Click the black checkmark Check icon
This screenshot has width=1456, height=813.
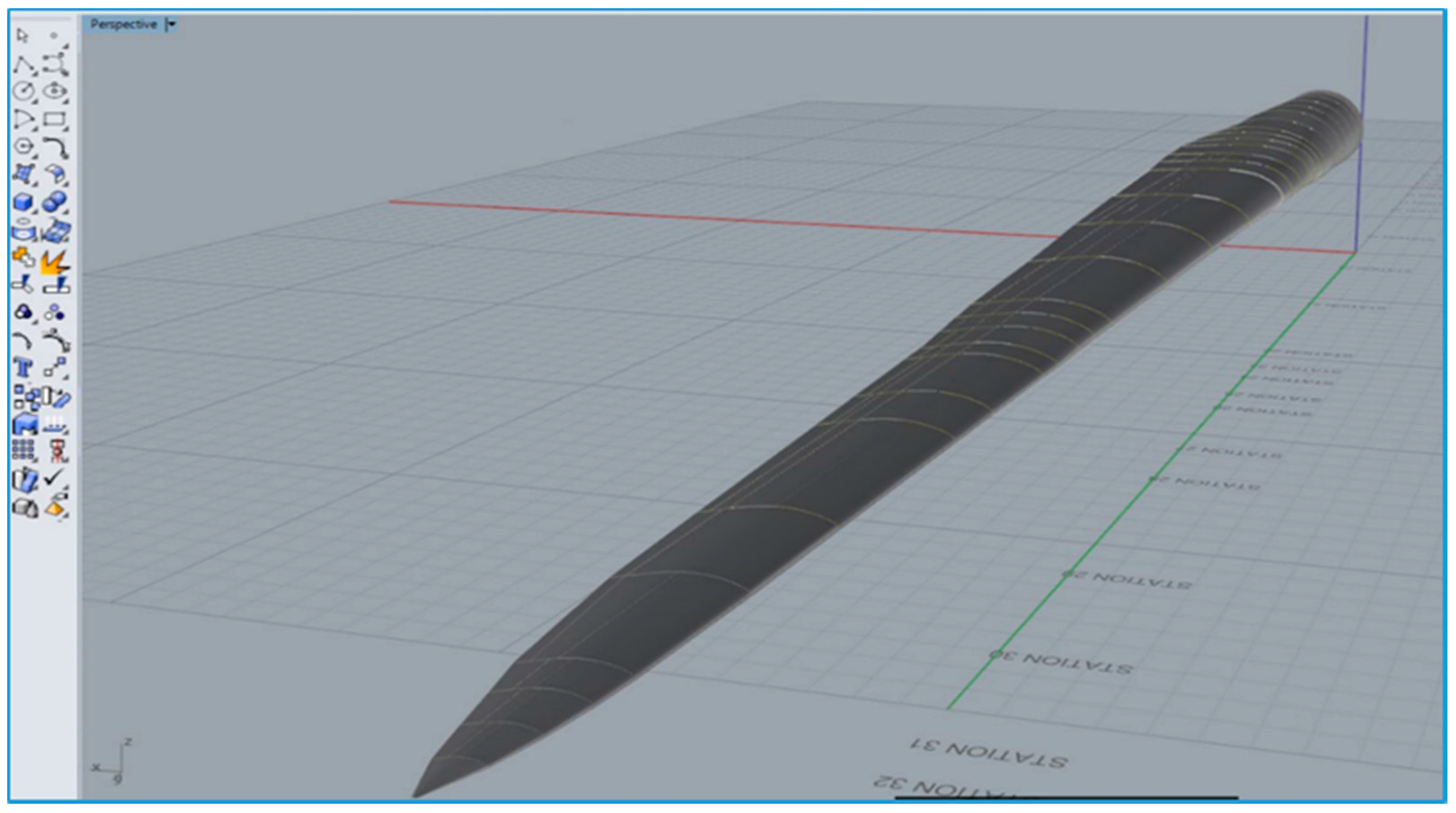(x=55, y=478)
